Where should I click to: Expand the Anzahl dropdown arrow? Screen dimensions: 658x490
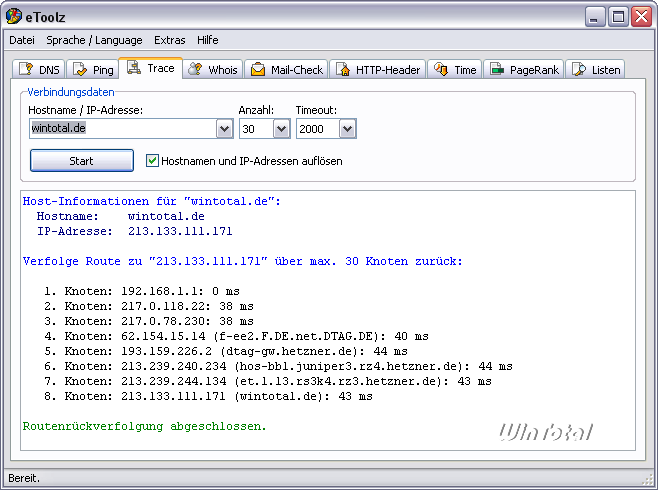tap(282, 129)
